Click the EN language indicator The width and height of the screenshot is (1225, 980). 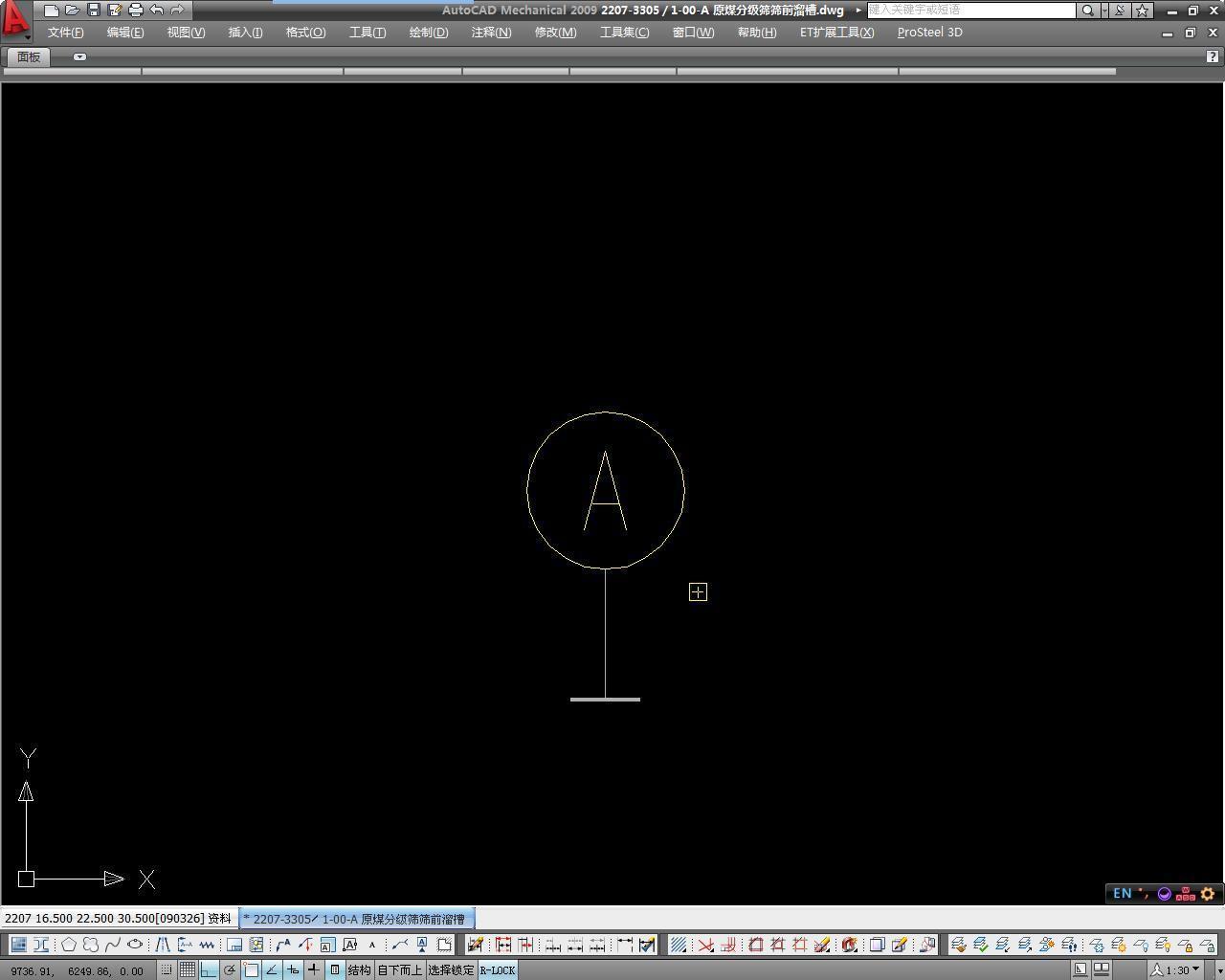point(1122,893)
